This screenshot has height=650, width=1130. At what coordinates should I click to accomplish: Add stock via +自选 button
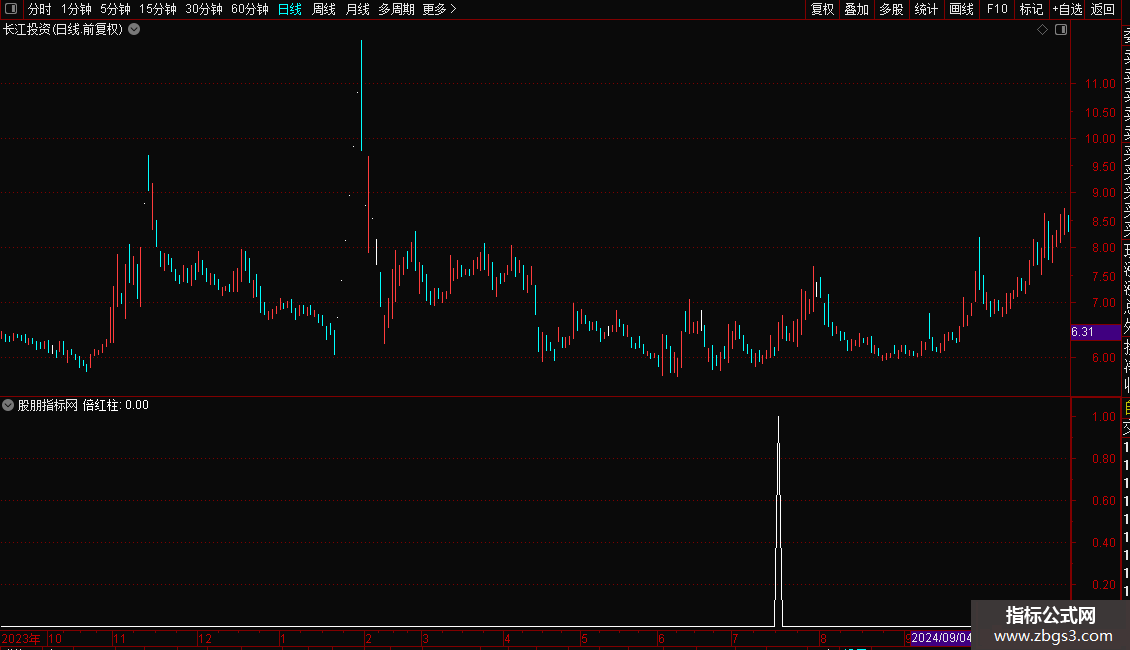coord(1067,9)
